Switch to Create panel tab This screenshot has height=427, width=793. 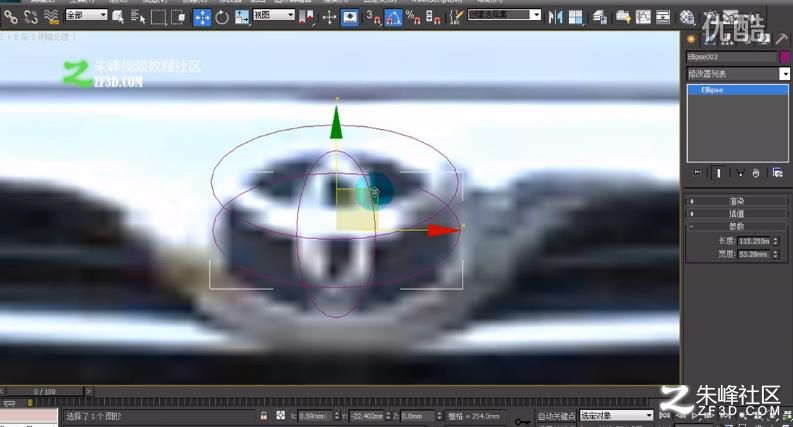(x=691, y=39)
